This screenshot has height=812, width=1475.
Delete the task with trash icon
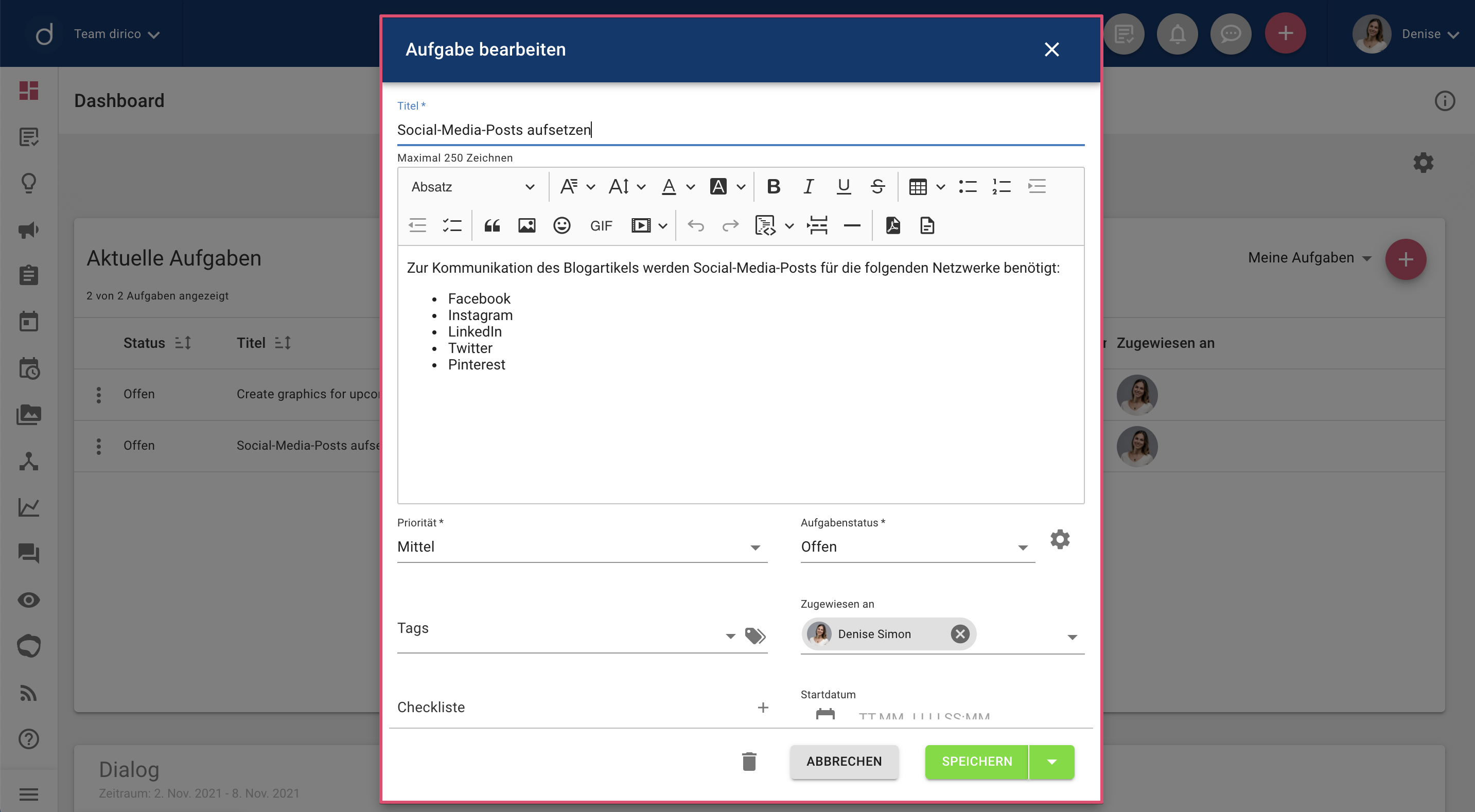click(x=749, y=762)
